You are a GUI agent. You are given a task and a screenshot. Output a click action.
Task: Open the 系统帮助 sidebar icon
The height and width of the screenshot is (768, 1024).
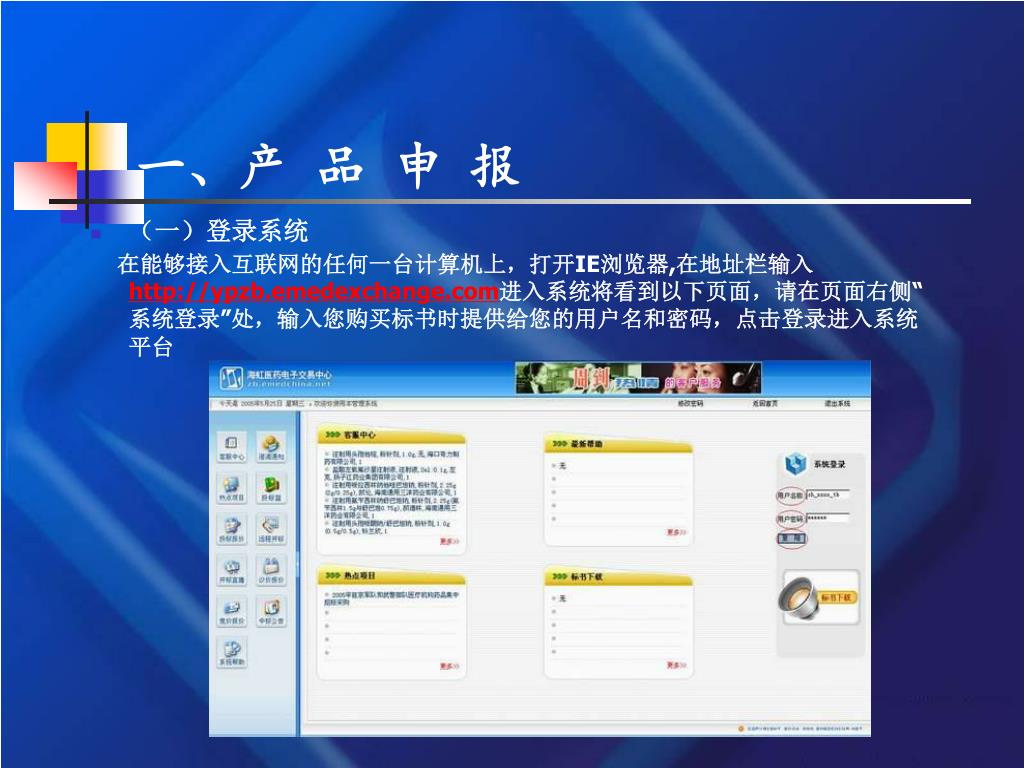tap(231, 652)
